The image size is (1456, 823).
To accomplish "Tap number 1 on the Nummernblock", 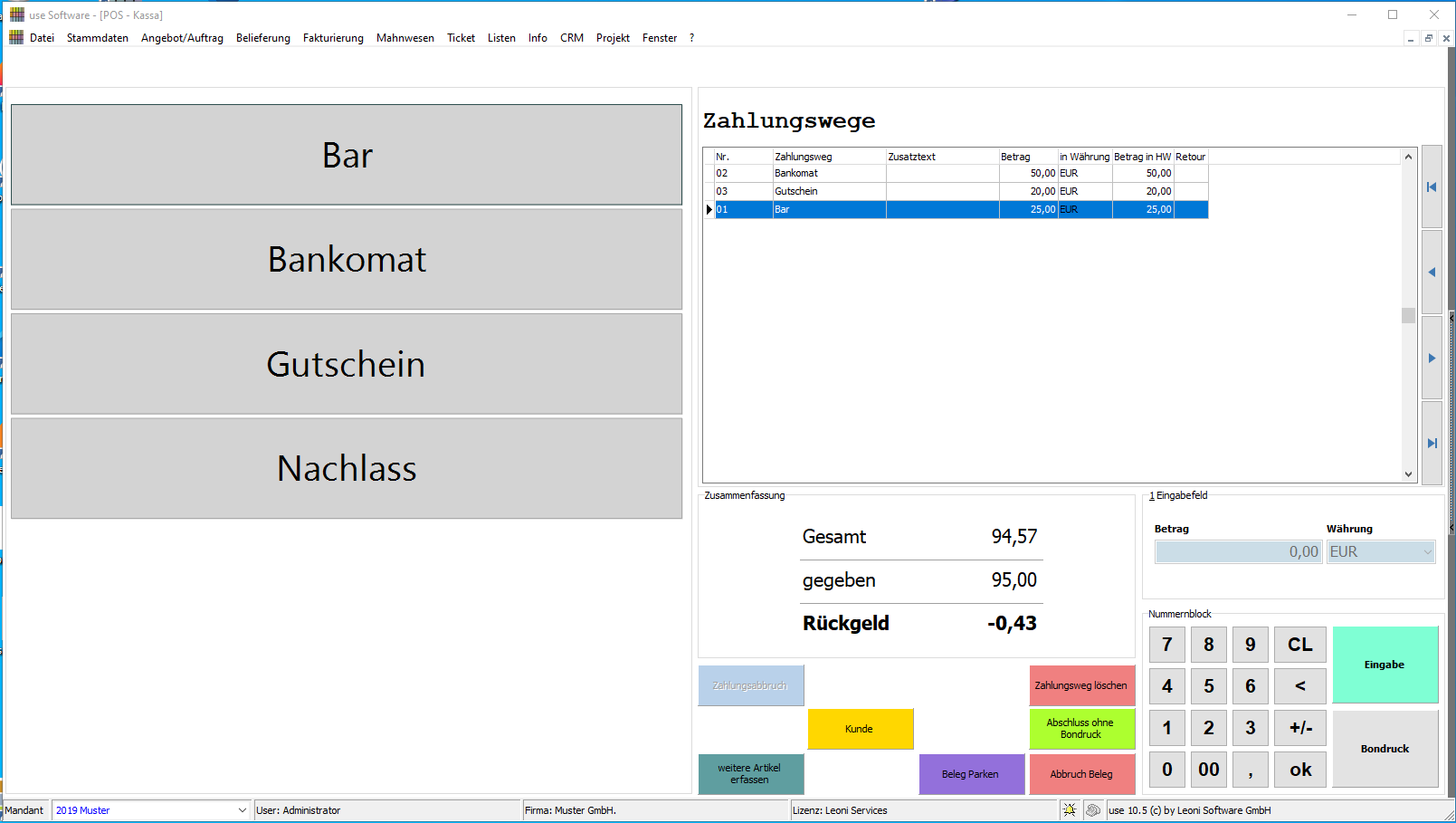I will click(1167, 728).
